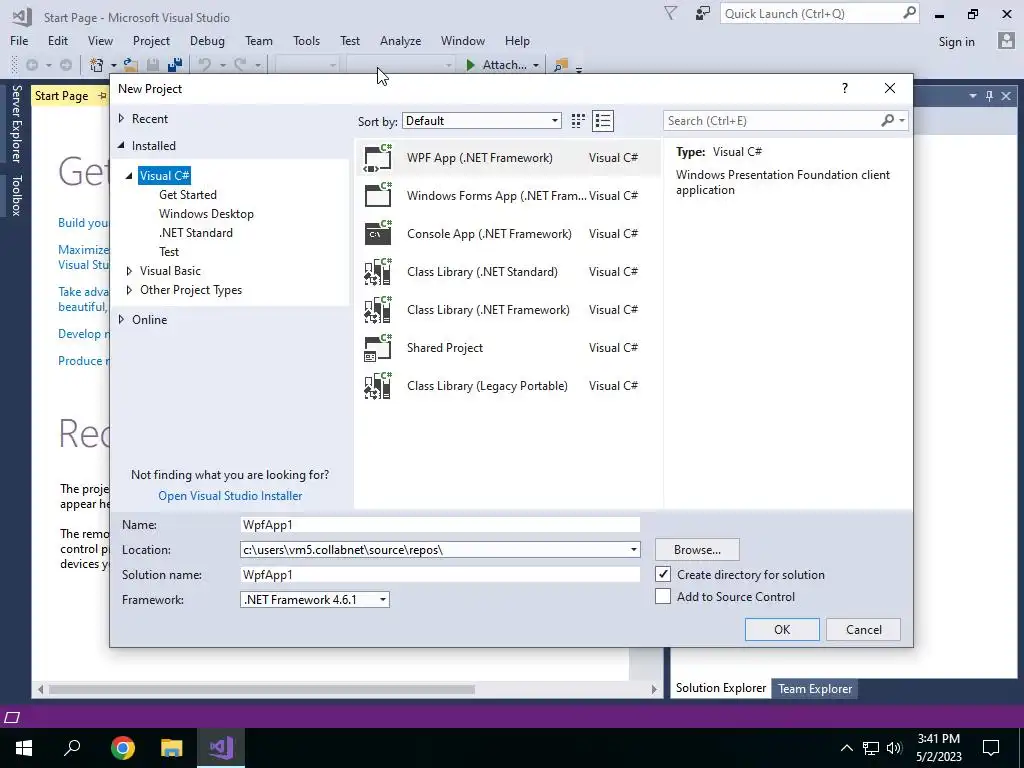The height and width of the screenshot is (768, 1024).
Task: Open the Solution Explorer window options dropdown
Action: [972, 96]
